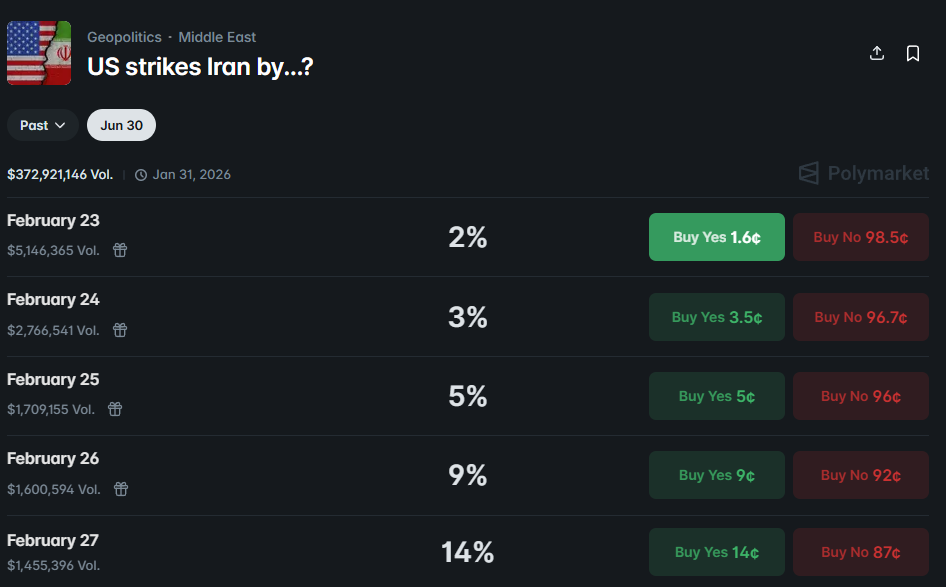Buy Yes at 3.5¢ for February 24

pos(716,317)
